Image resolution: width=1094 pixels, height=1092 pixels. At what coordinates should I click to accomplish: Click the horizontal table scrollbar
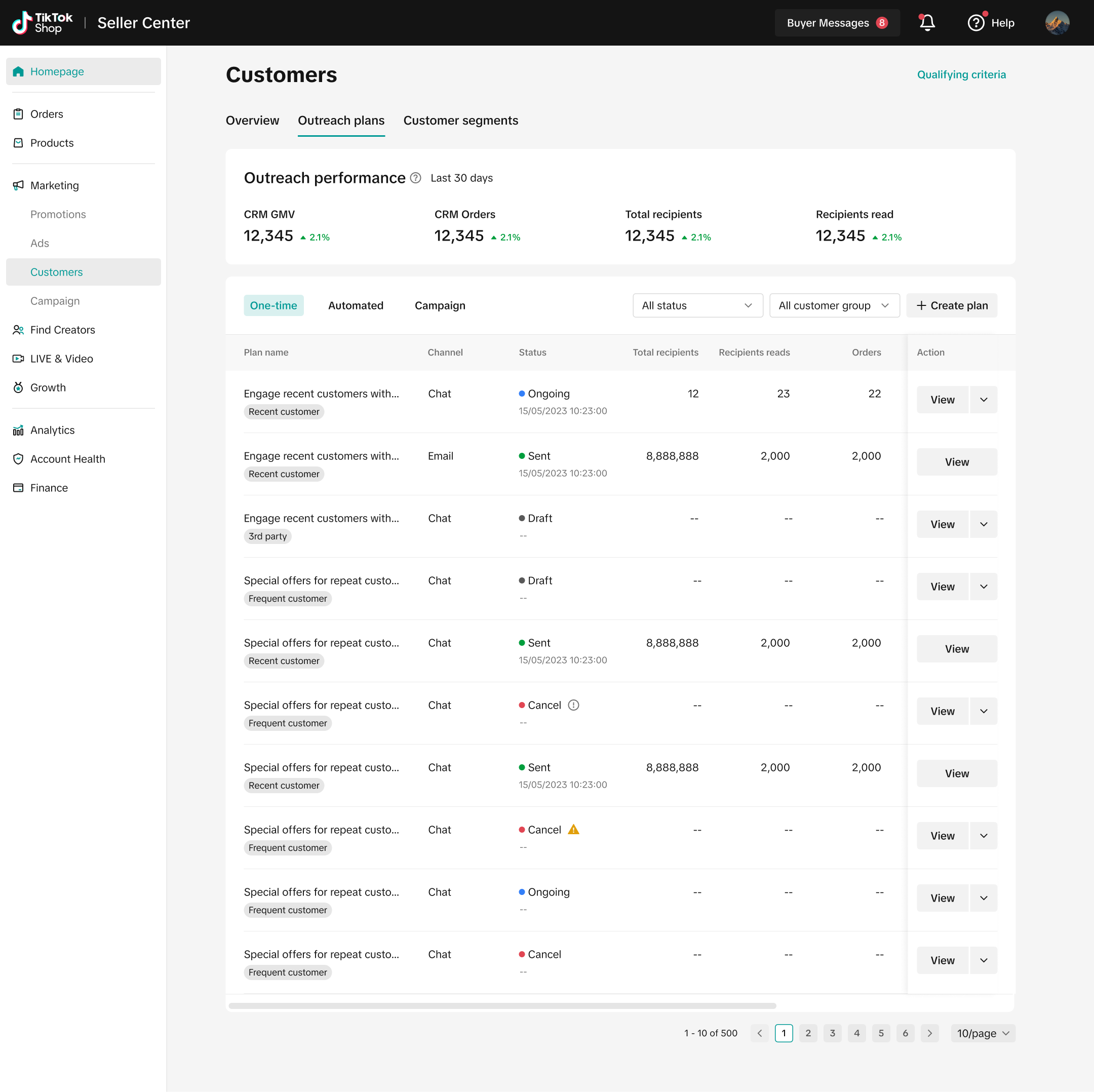(502, 1006)
